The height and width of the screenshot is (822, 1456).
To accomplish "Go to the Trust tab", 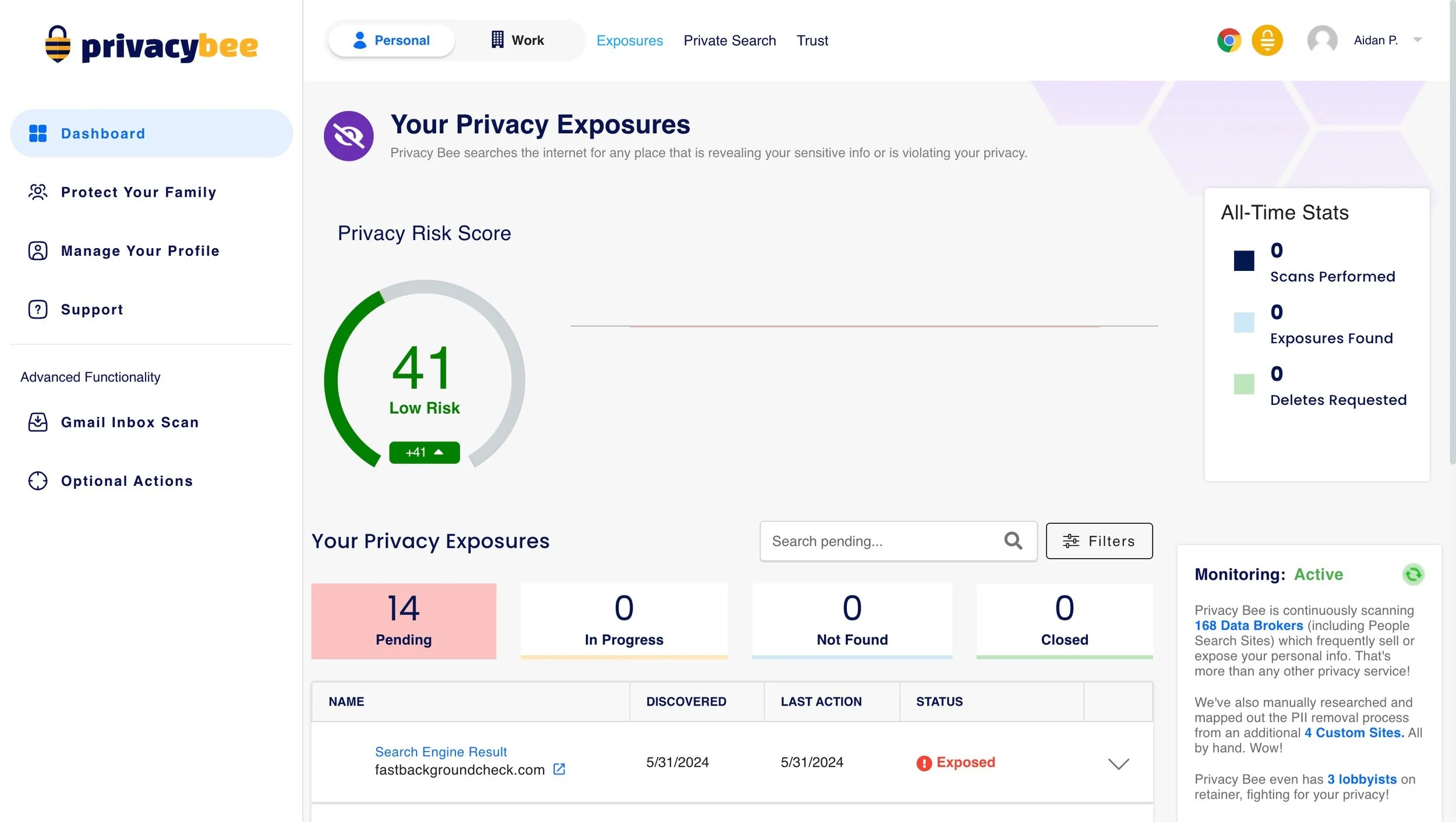I will tap(812, 41).
